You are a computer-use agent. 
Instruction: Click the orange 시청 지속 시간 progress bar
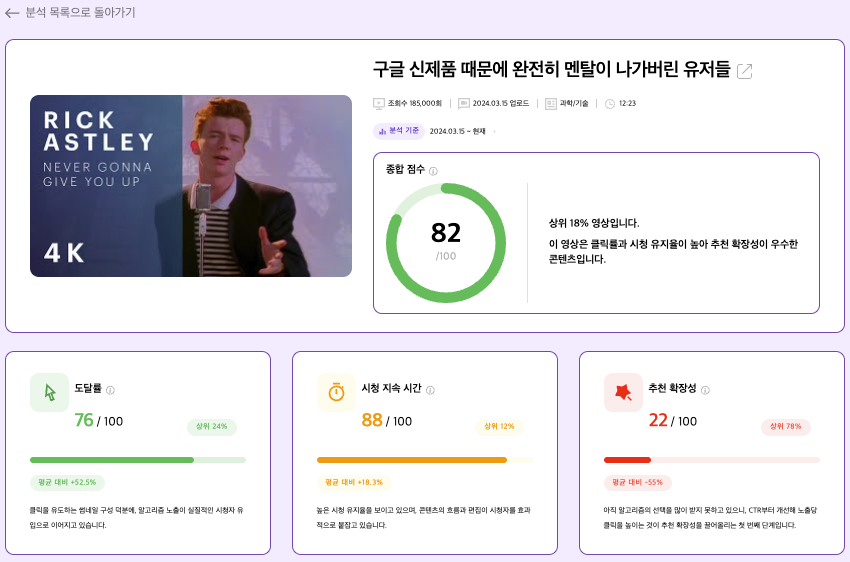(424, 460)
